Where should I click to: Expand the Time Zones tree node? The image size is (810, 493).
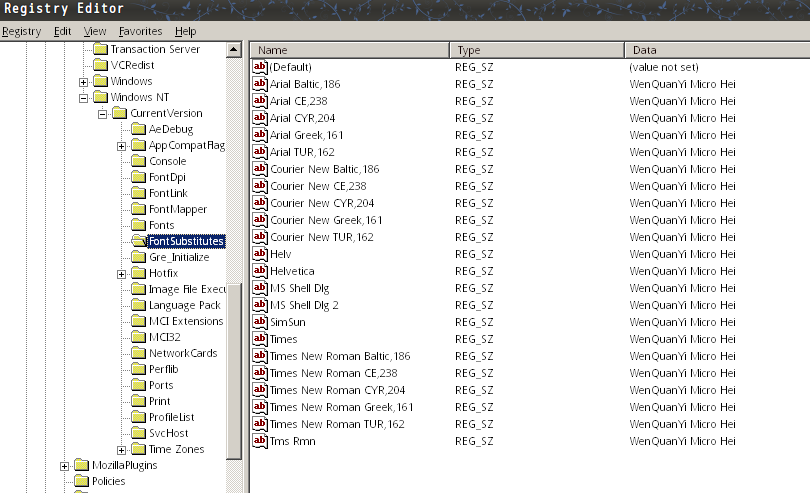(121, 451)
